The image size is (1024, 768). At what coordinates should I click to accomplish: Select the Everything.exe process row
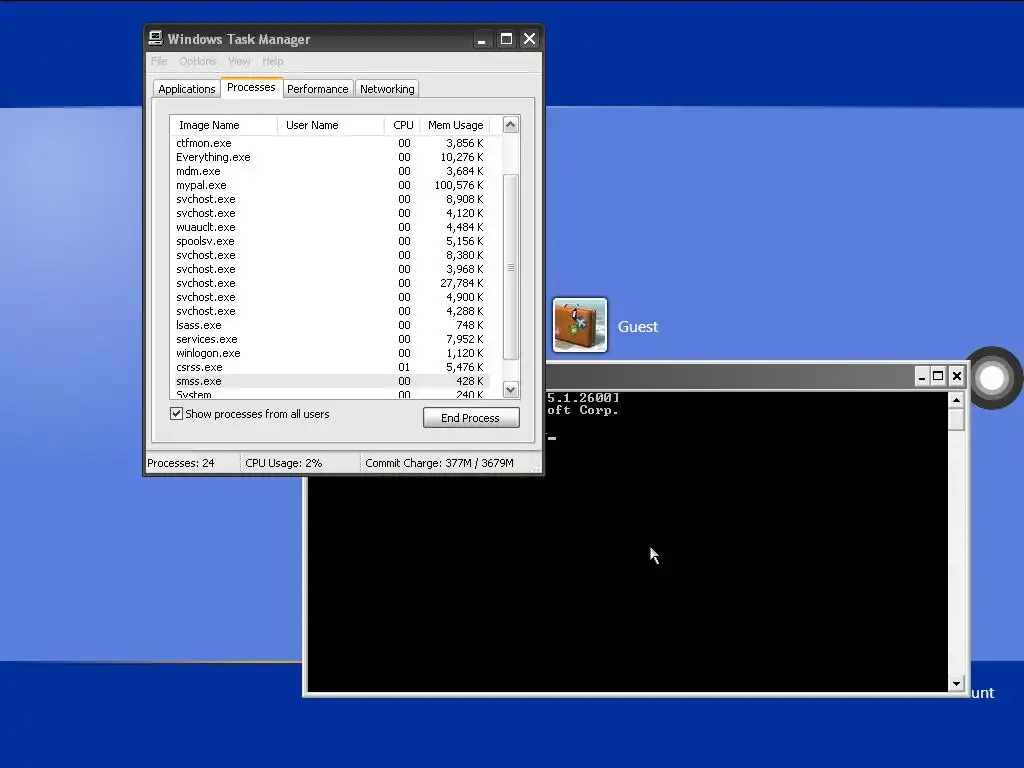click(x=330, y=157)
